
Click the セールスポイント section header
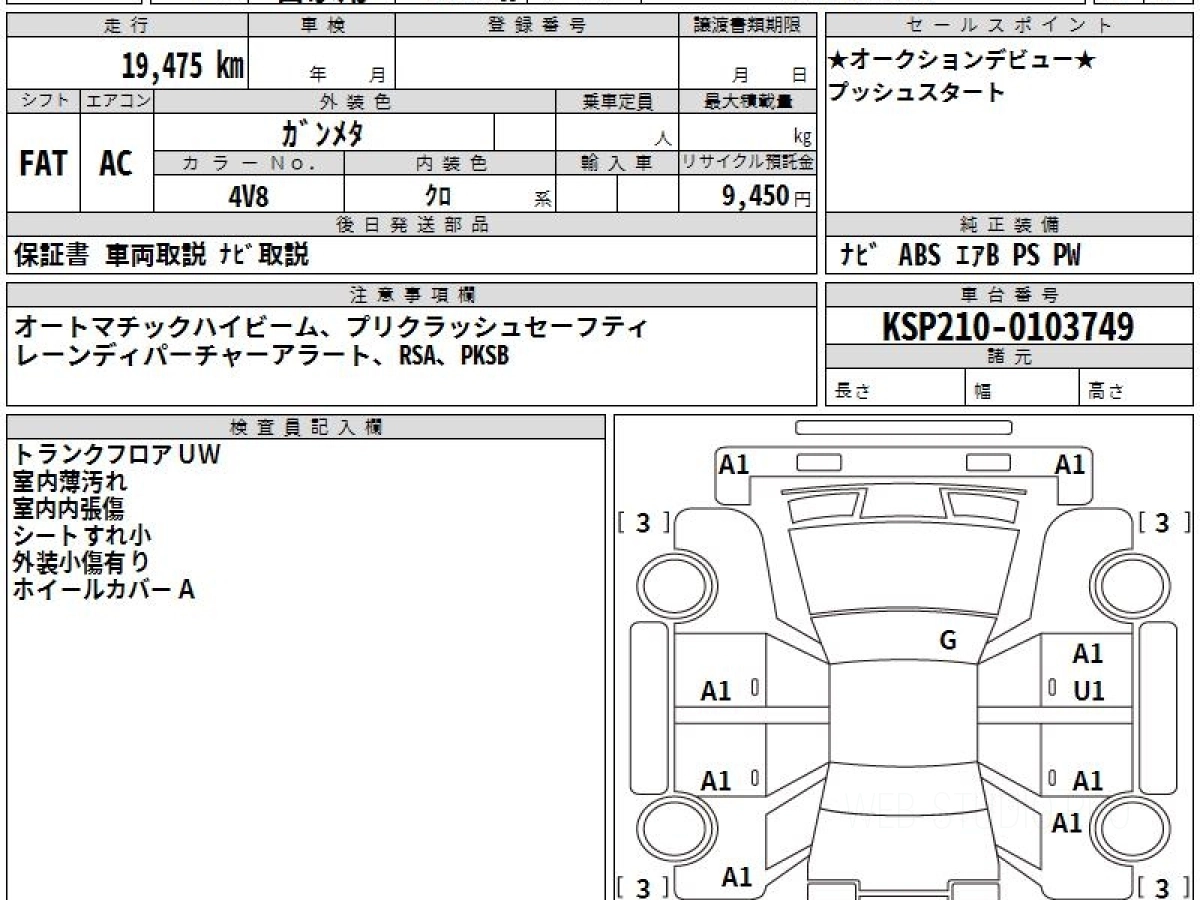pyautogui.click(x=1009, y=26)
